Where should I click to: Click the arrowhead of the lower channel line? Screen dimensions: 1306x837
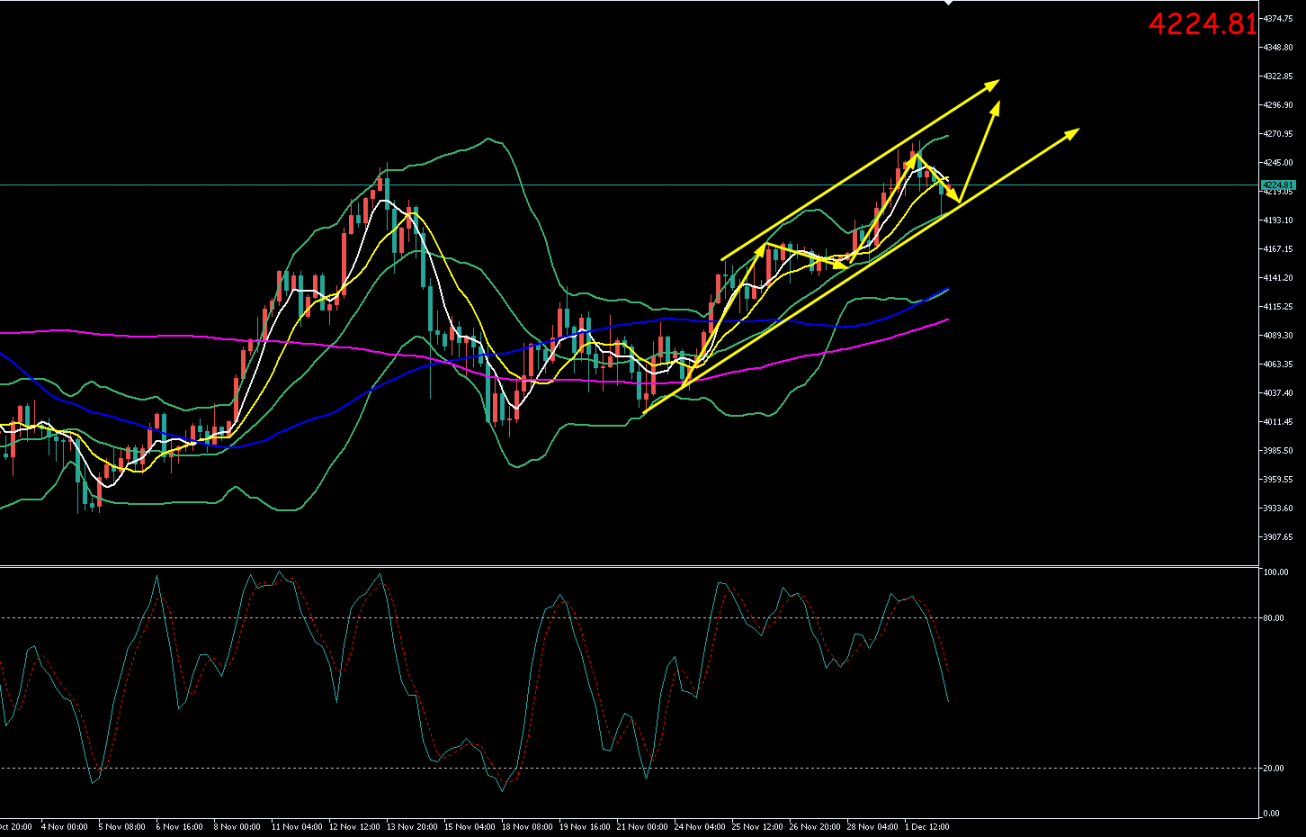[x=1073, y=131]
